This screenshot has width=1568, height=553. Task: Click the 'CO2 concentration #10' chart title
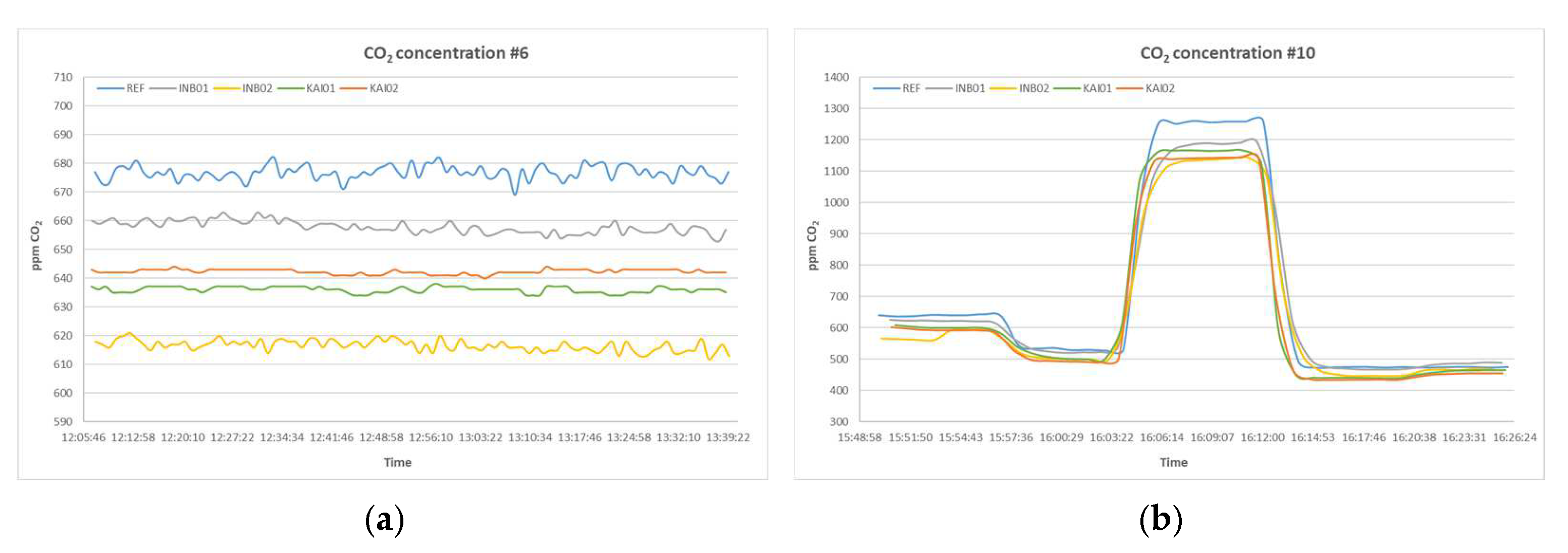pos(1227,54)
